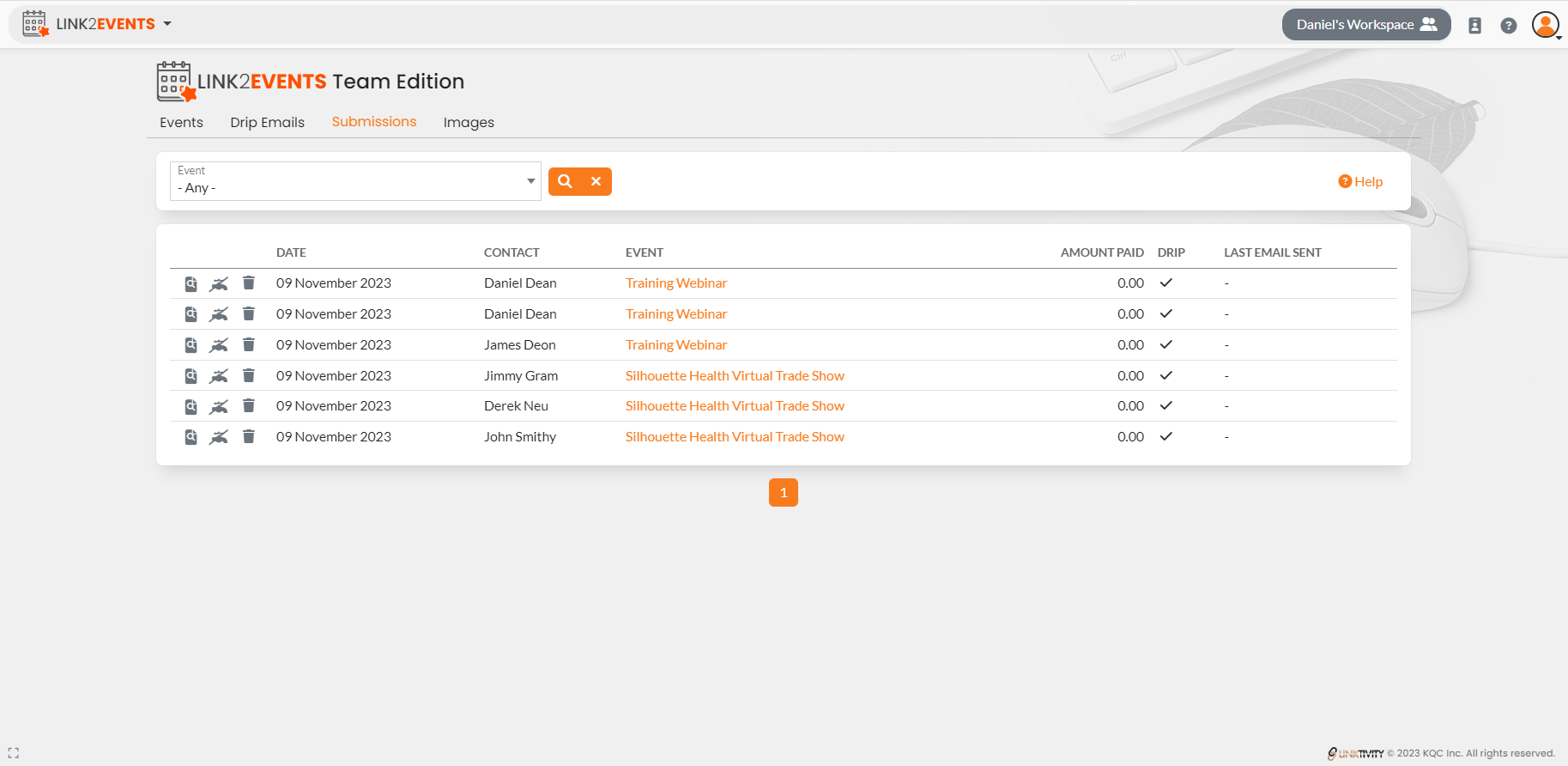Stop drip emails for Derek Neu
The height and width of the screenshot is (766, 1568).
pyautogui.click(x=219, y=406)
